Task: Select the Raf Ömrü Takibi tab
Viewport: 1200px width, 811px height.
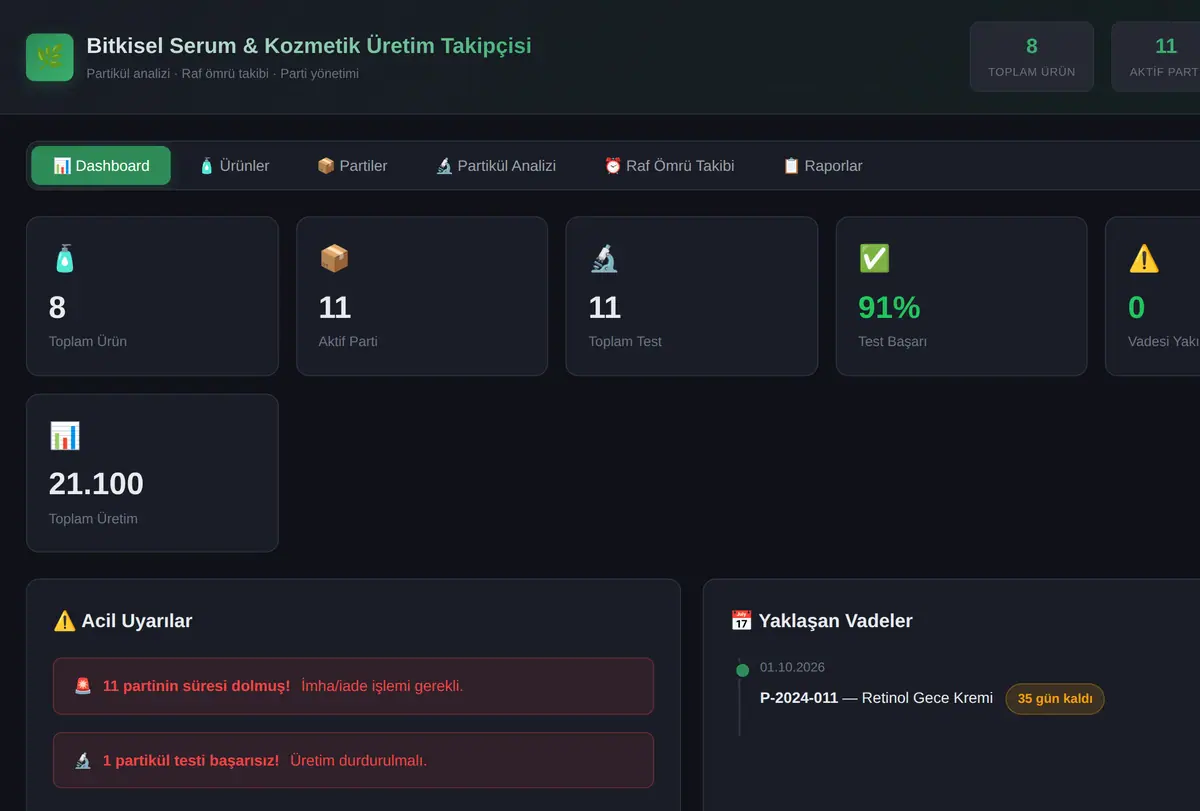Action: (669, 166)
